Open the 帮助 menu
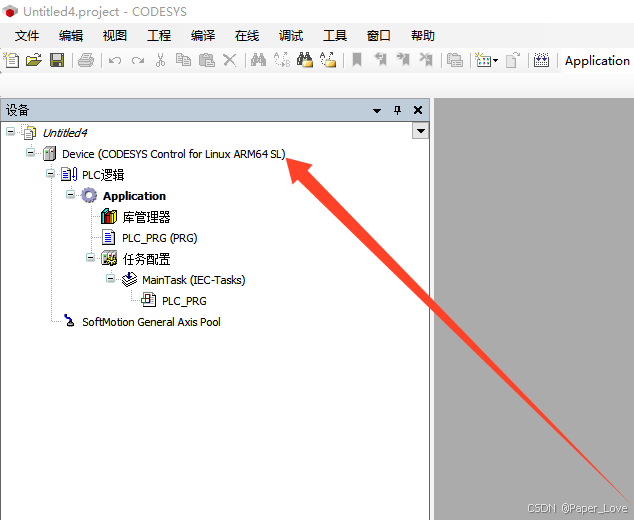The image size is (634, 520). (x=423, y=36)
